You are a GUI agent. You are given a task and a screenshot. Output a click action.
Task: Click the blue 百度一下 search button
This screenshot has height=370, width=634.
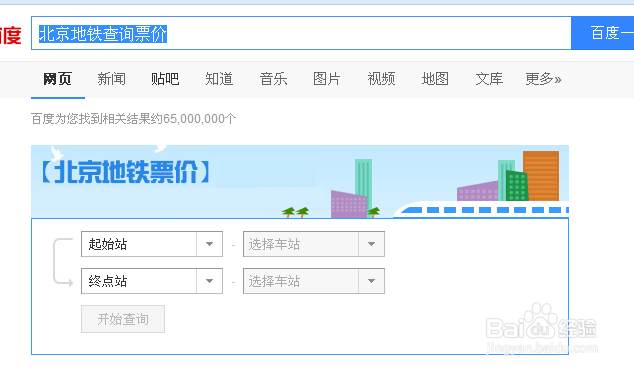point(602,33)
